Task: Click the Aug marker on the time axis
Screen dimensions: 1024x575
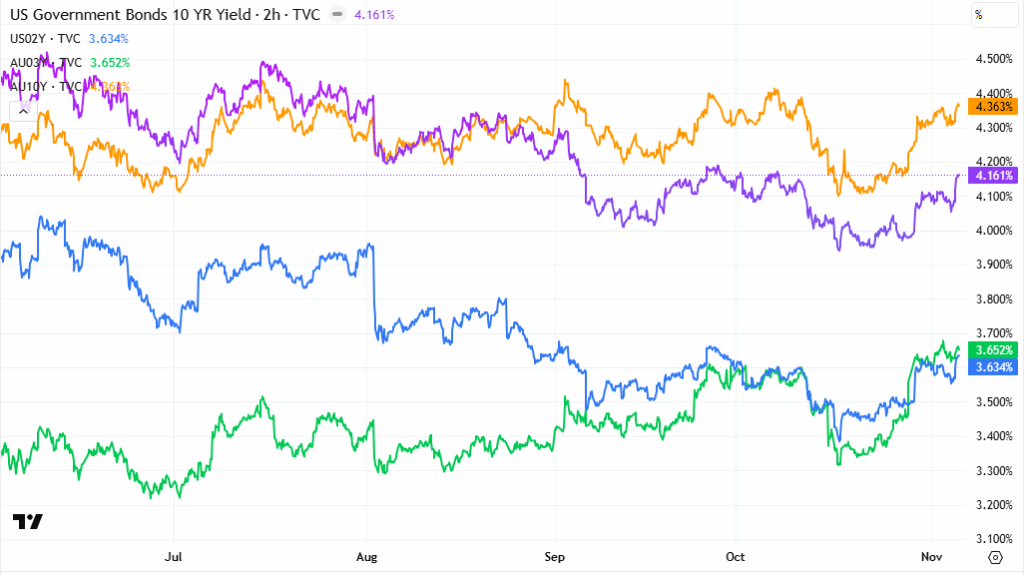Action: [x=368, y=556]
